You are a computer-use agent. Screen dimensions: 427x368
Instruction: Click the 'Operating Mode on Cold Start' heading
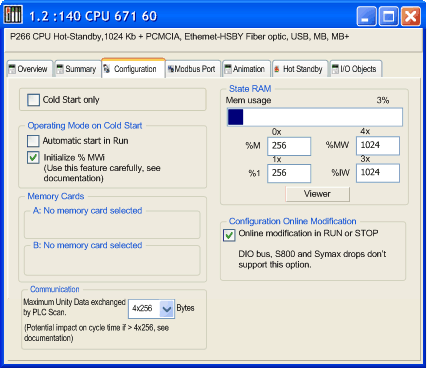[85, 126]
